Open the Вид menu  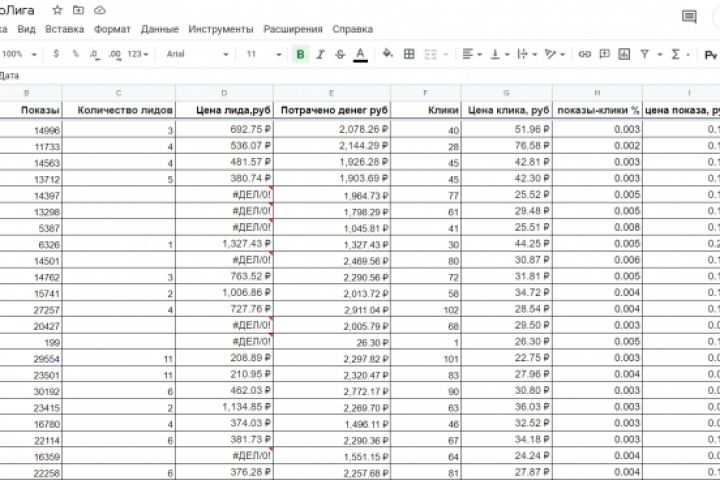click(x=26, y=29)
